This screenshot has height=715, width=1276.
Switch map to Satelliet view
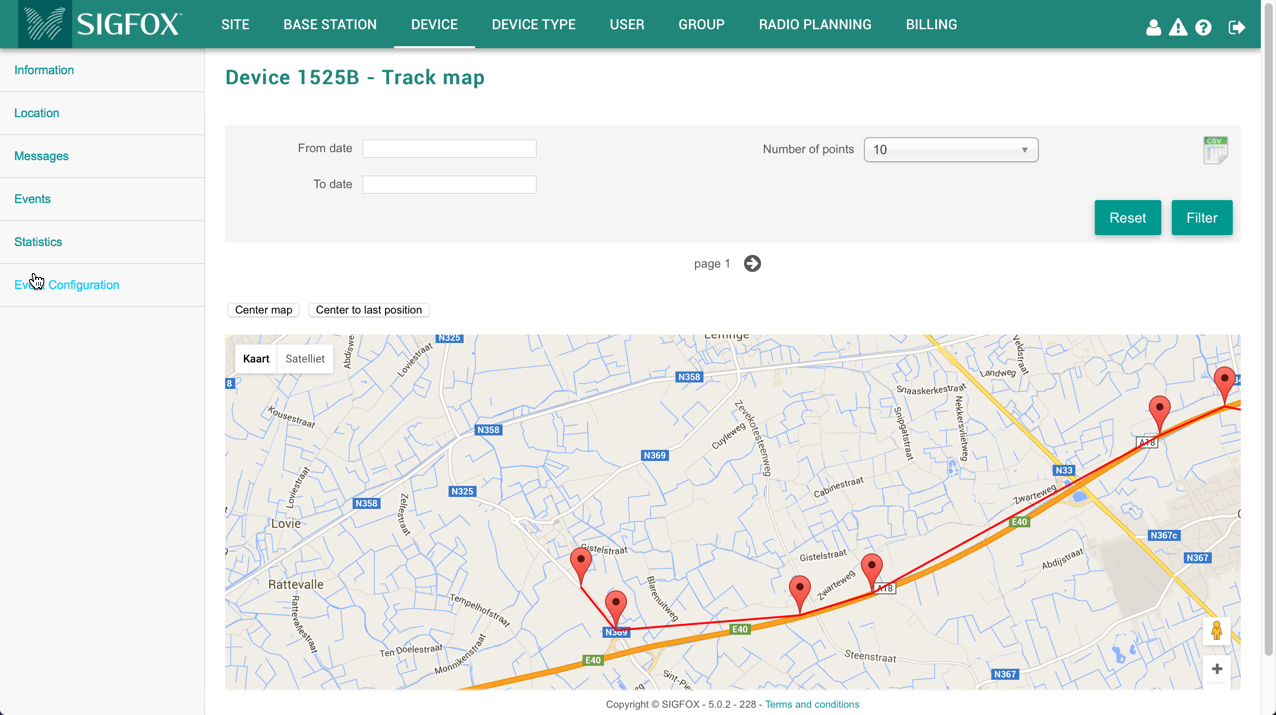point(305,359)
